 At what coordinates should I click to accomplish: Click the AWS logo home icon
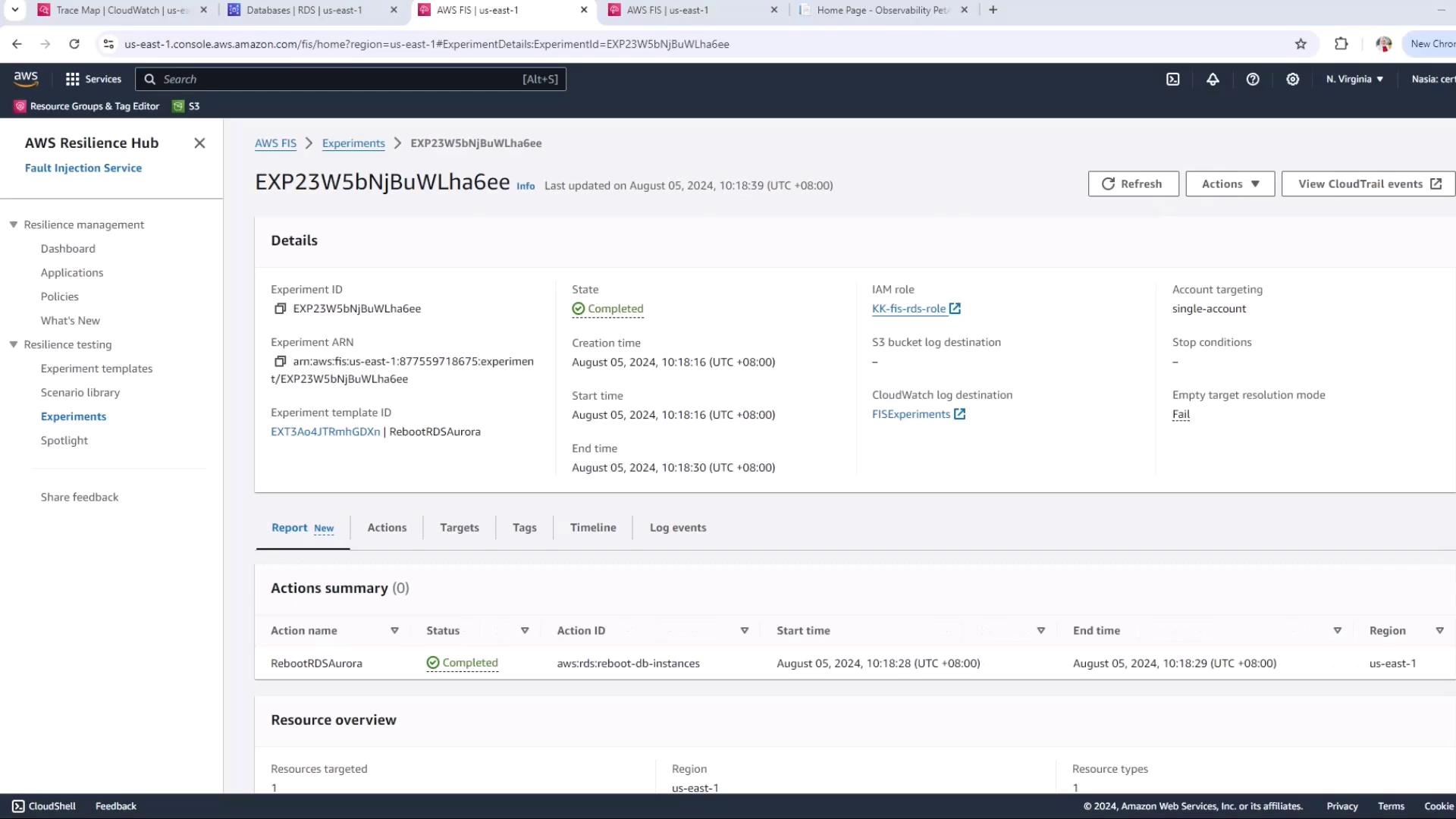(x=26, y=78)
